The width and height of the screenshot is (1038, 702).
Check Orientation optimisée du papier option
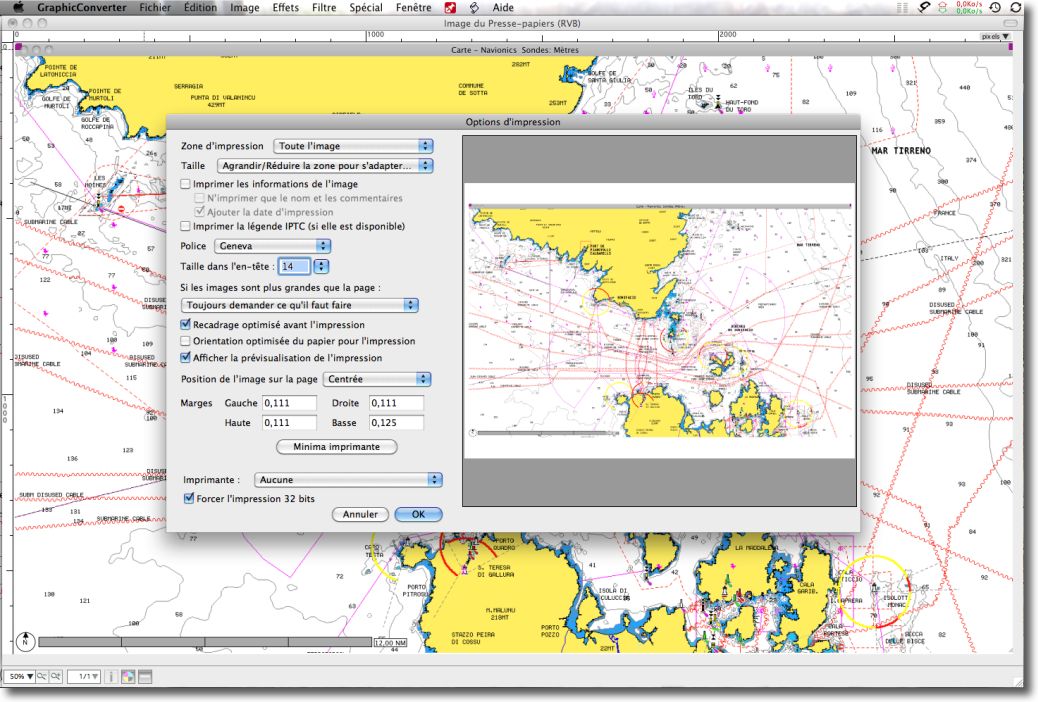tap(185, 341)
